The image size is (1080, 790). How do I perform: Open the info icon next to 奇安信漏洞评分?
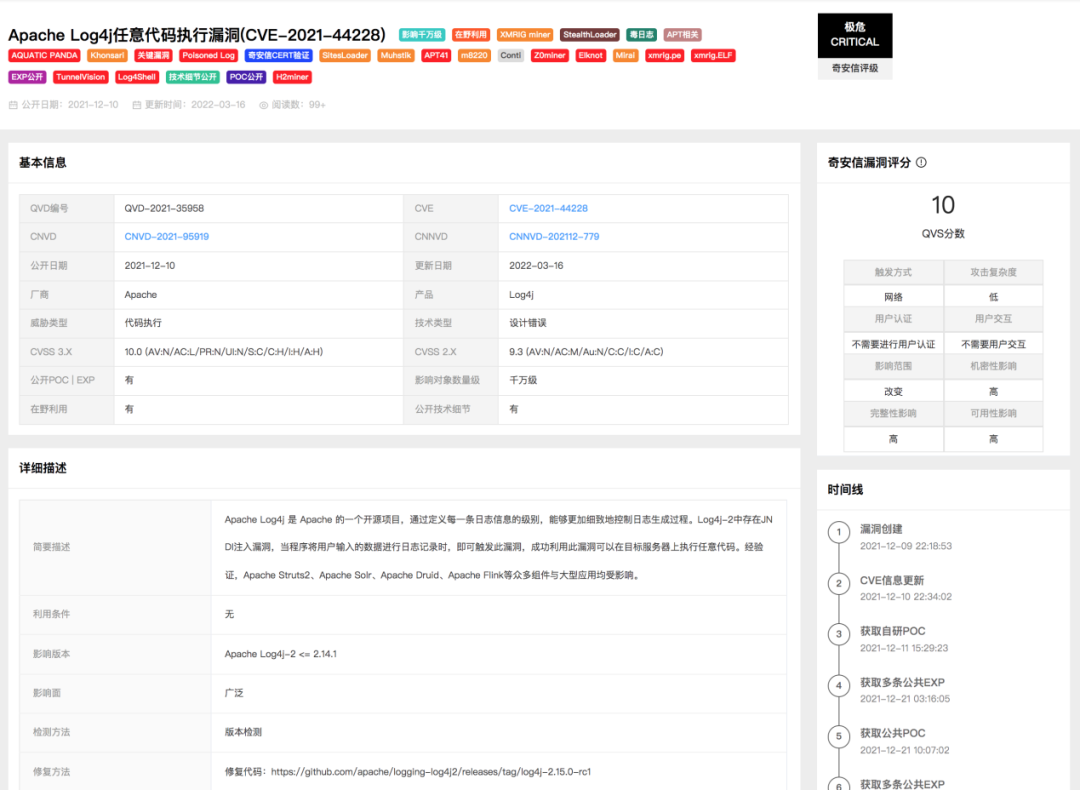coord(921,163)
